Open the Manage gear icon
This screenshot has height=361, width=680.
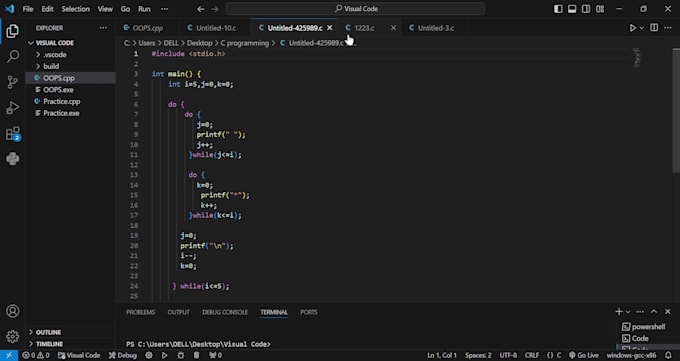pos(13,336)
